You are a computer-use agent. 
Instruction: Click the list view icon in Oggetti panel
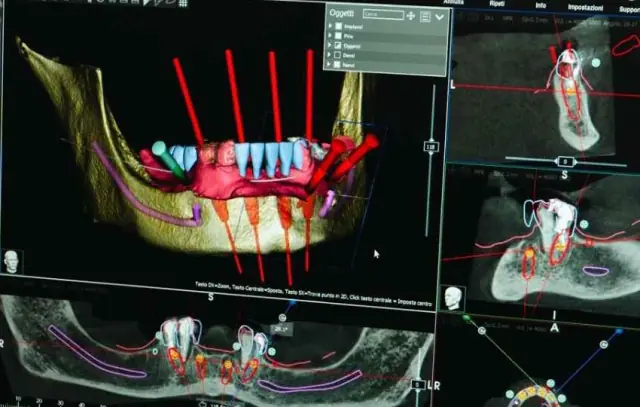(425, 17)
